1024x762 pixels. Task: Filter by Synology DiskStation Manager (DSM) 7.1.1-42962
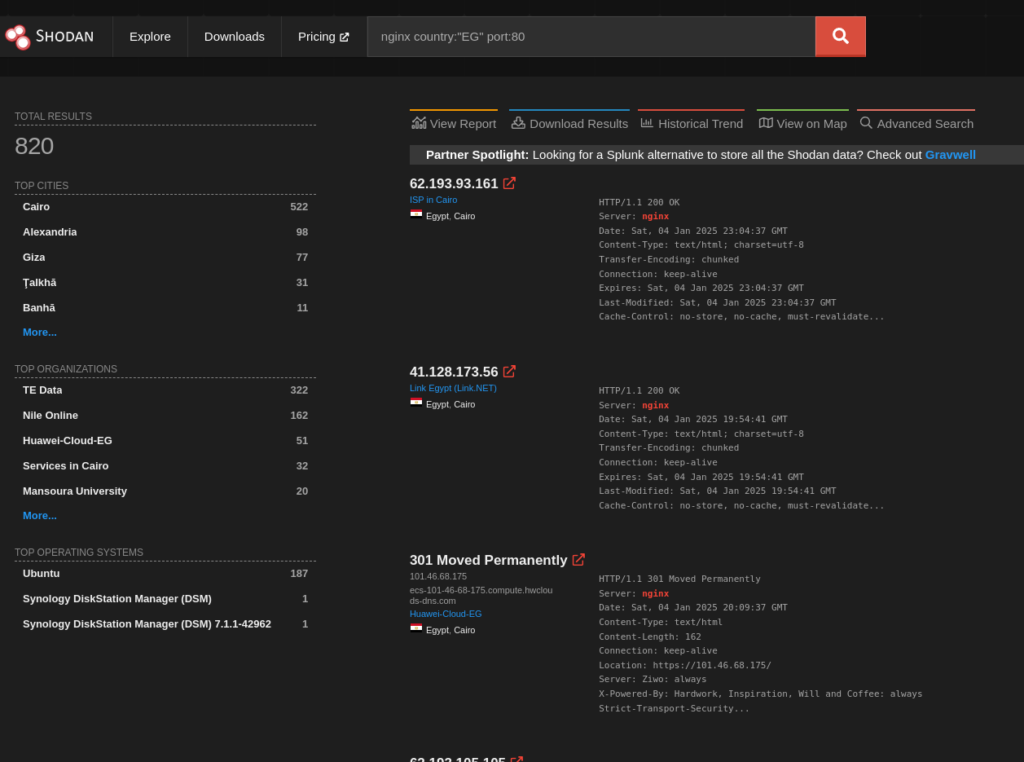click(147, 624)
